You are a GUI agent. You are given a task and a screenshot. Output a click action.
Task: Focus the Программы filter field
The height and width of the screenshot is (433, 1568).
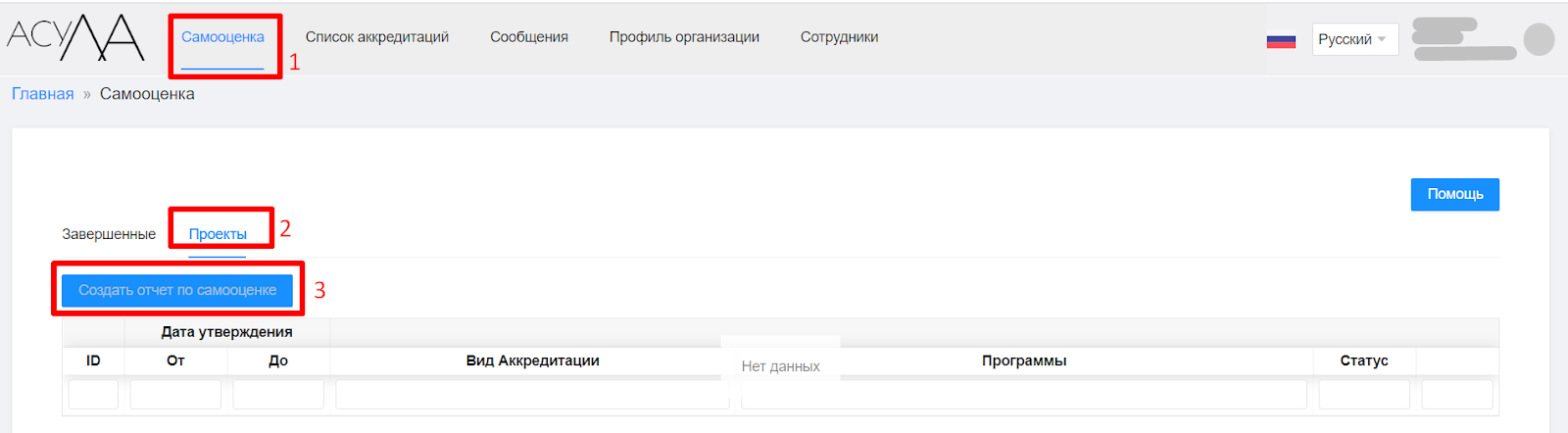point(1024,395)
